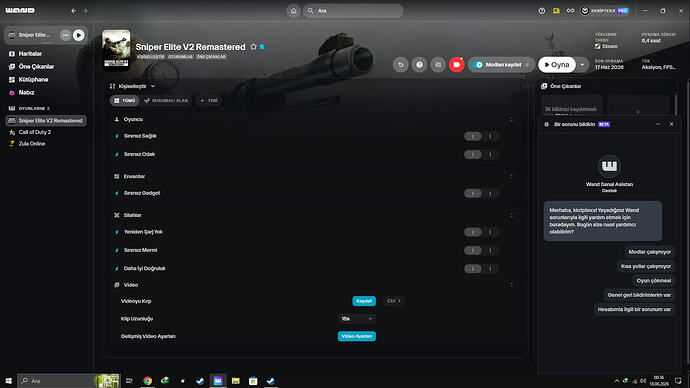Open the help question mark icon in header
Image resolution: width=690 pixels, height=388 pixels.
(x=419, y=65)
